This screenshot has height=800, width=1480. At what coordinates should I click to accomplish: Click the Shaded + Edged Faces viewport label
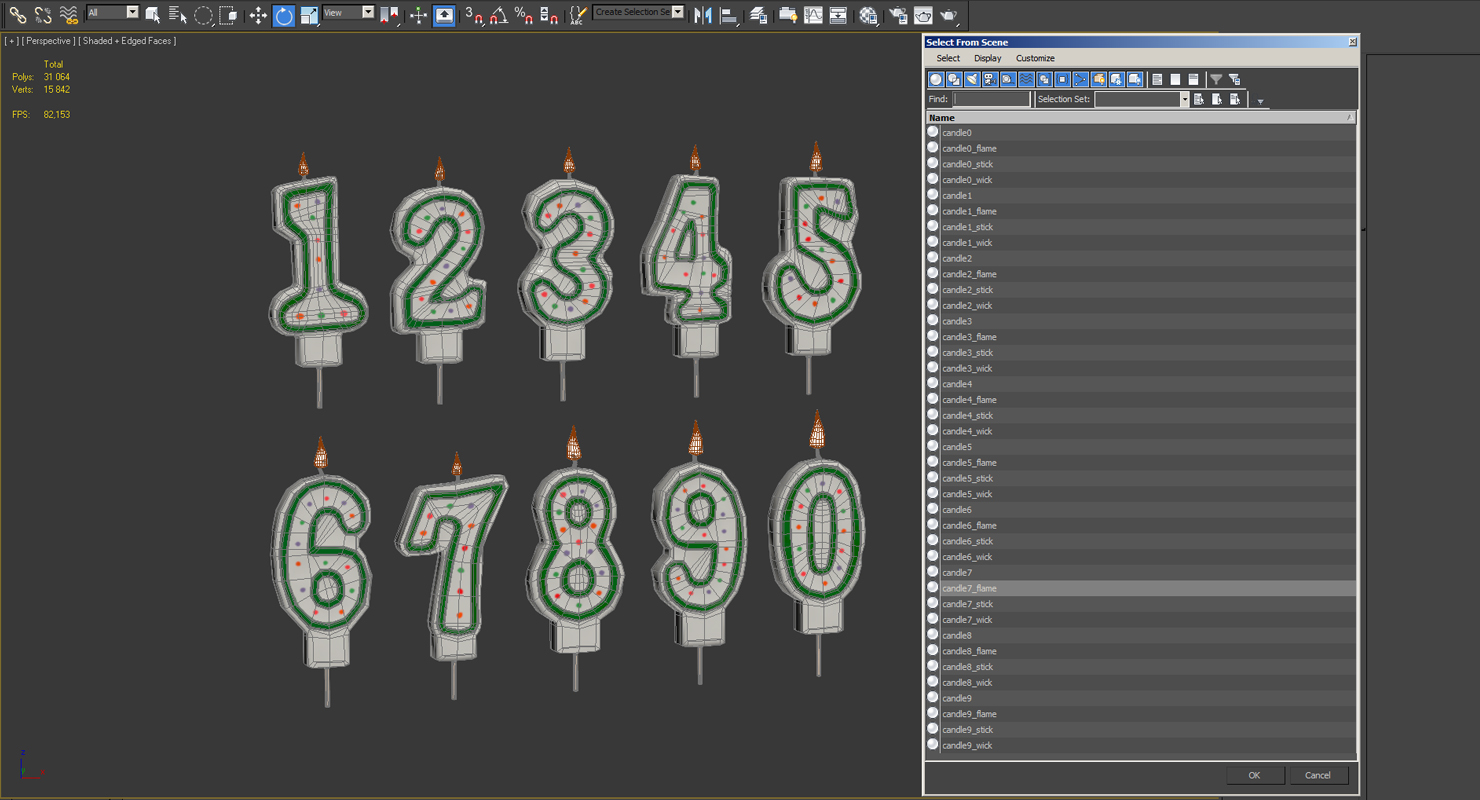[128, 41]
